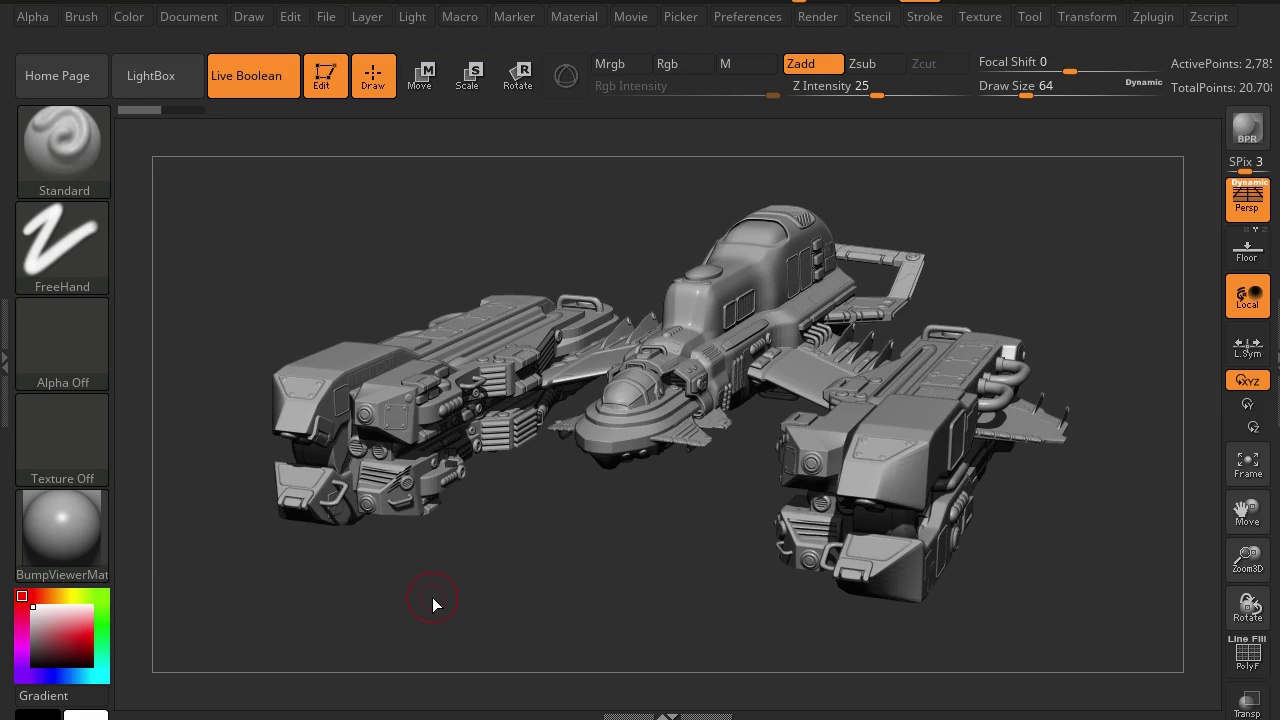Viewport: 1280px width, 720px height.
Task: Open LightBox browser
Action: point(150,75)
